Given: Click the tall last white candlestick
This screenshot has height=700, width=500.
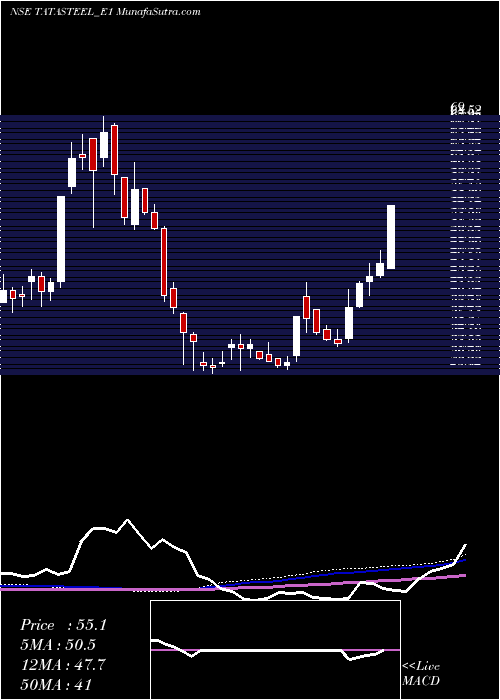Looking at the screenshot, I should click(x=391, y=237).
